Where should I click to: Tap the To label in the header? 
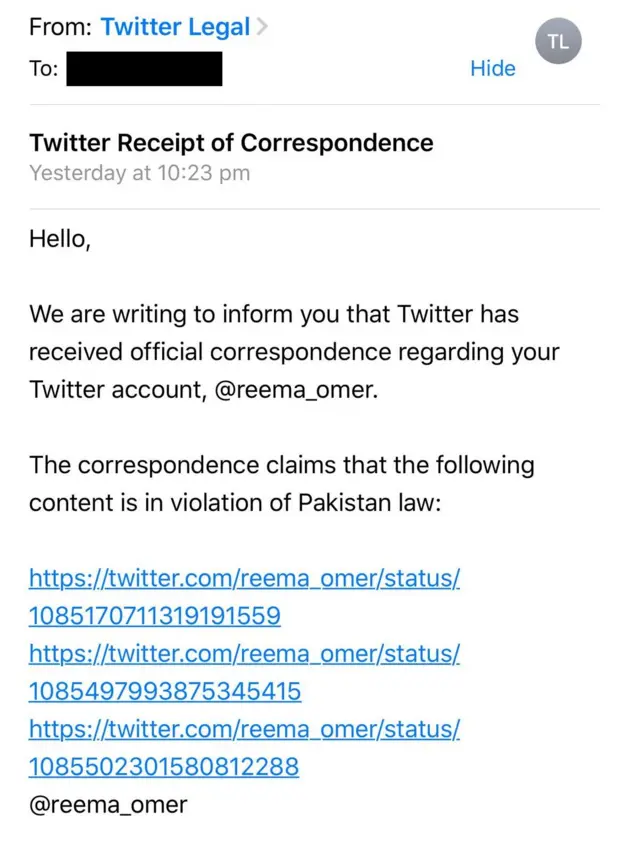click(x=44, y=69)
